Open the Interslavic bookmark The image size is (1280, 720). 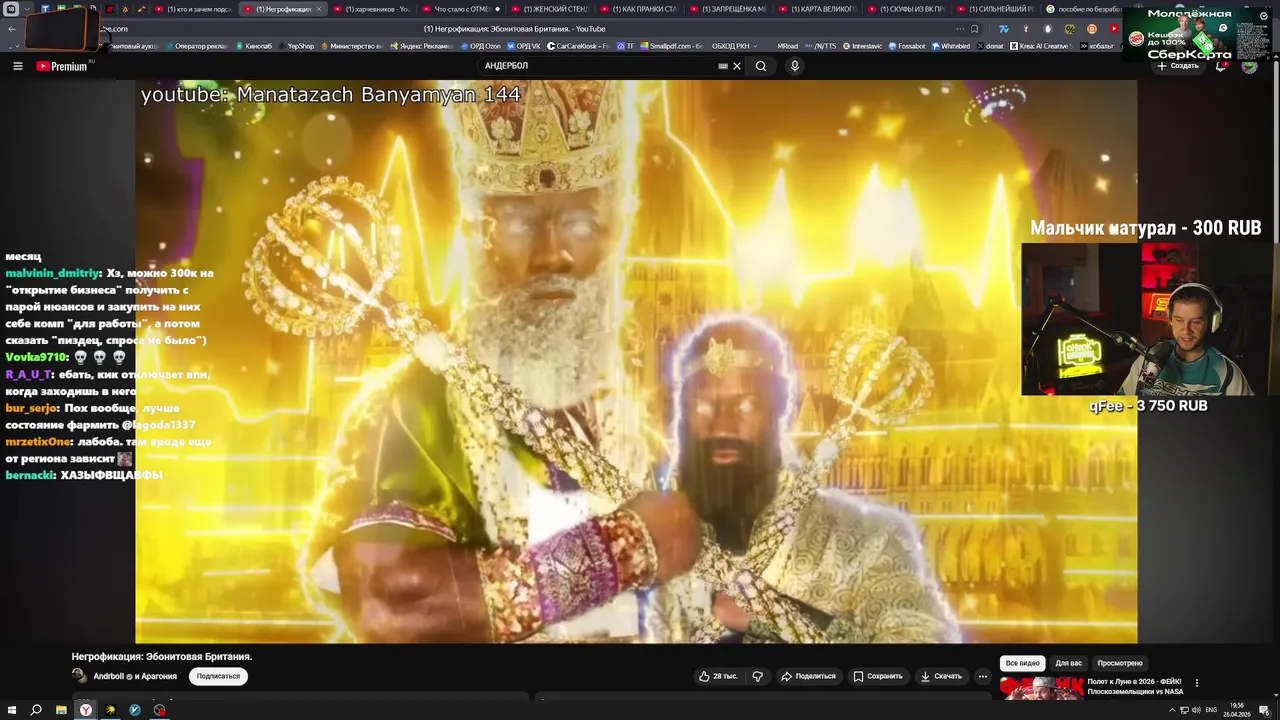tap(863, 46)
